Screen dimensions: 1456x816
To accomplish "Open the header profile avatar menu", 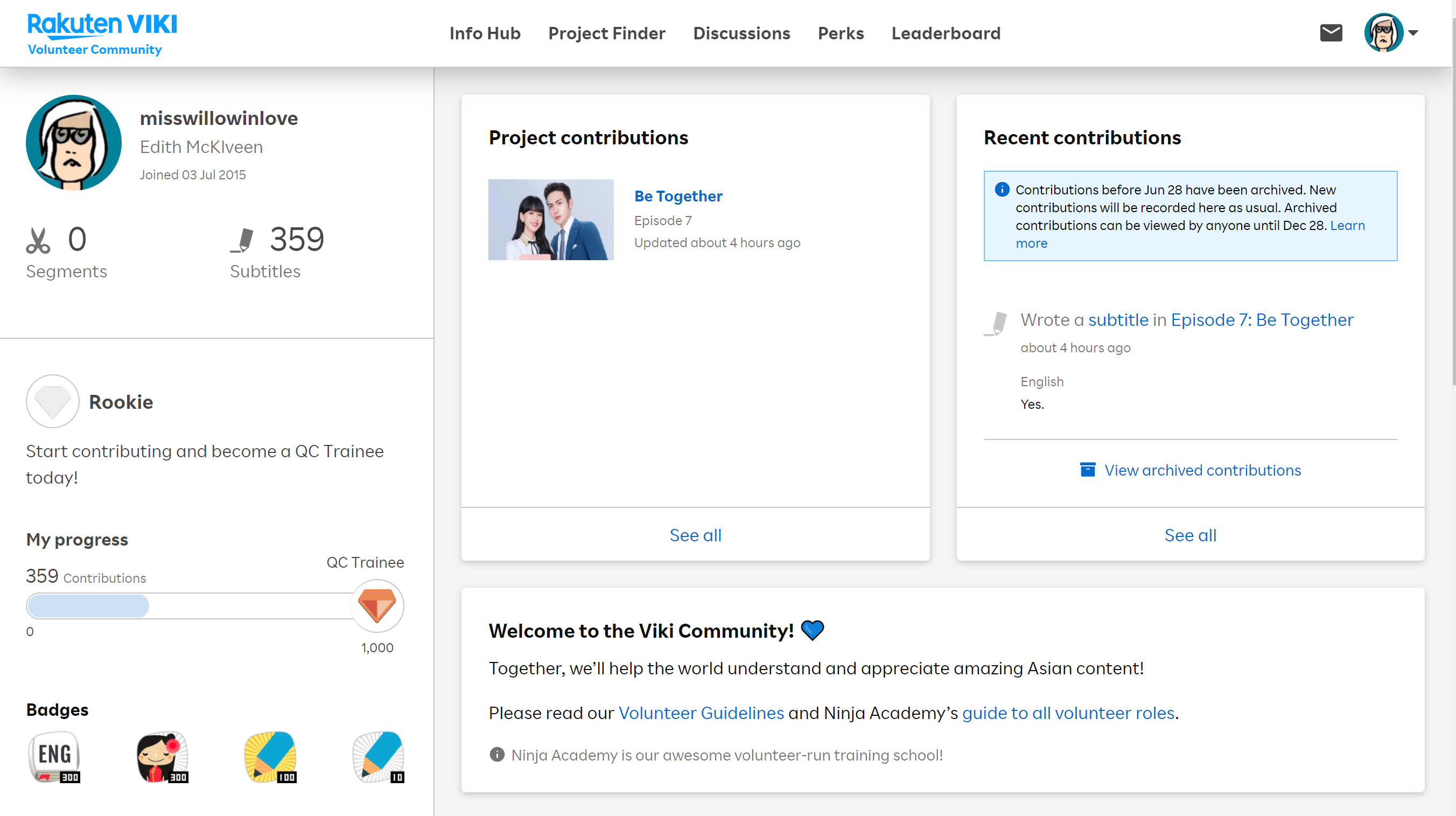I will (1383, 33).
